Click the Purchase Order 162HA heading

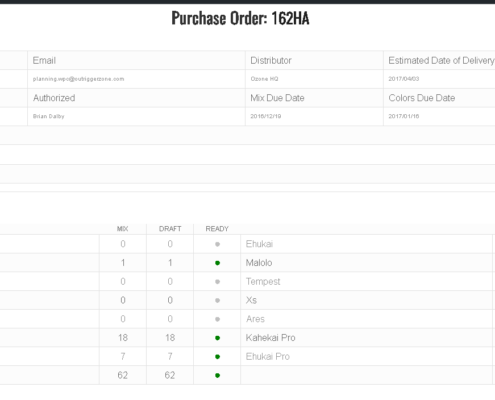pos(240,18)
